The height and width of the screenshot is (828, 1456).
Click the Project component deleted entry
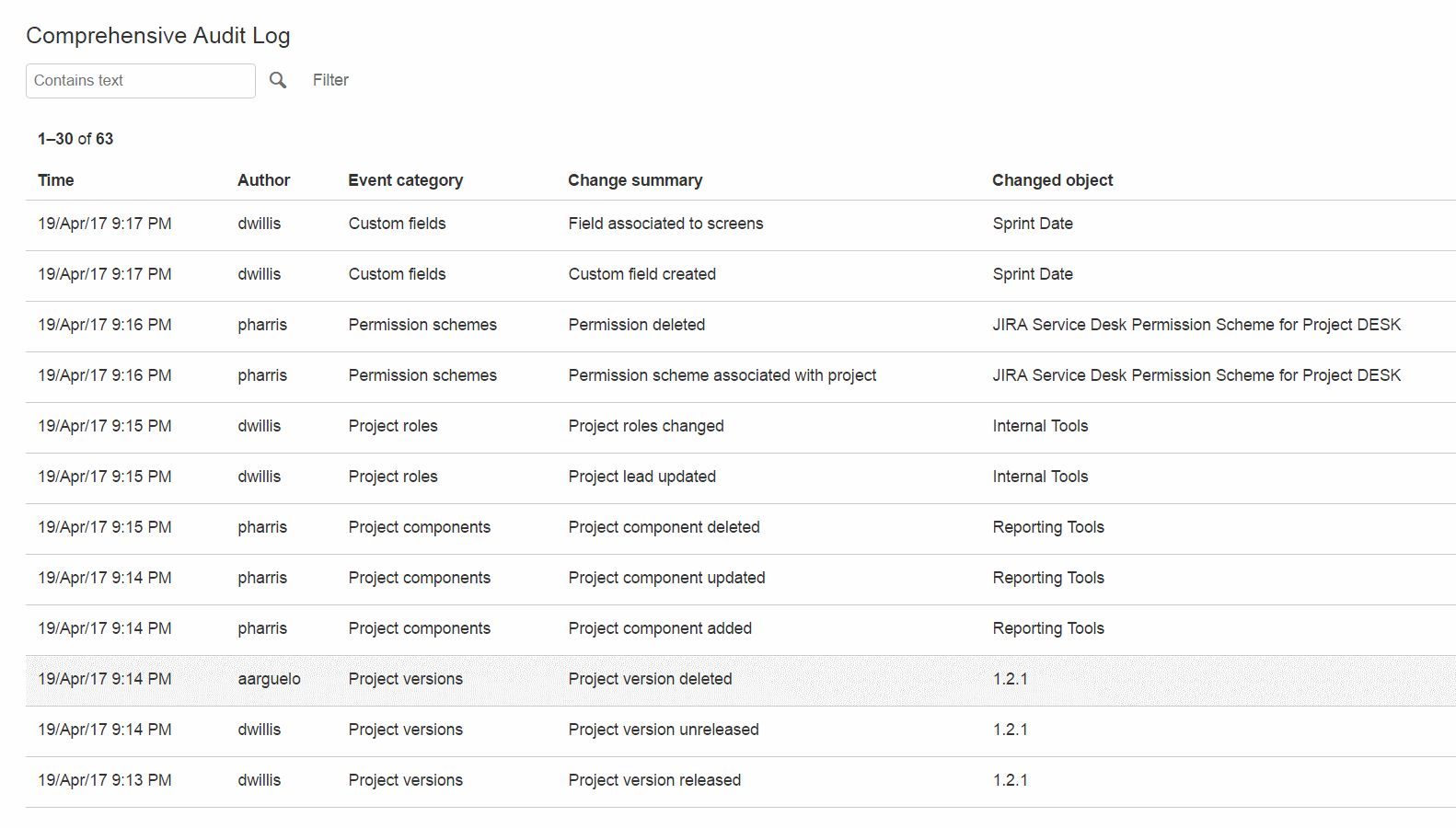click(664, 527)
